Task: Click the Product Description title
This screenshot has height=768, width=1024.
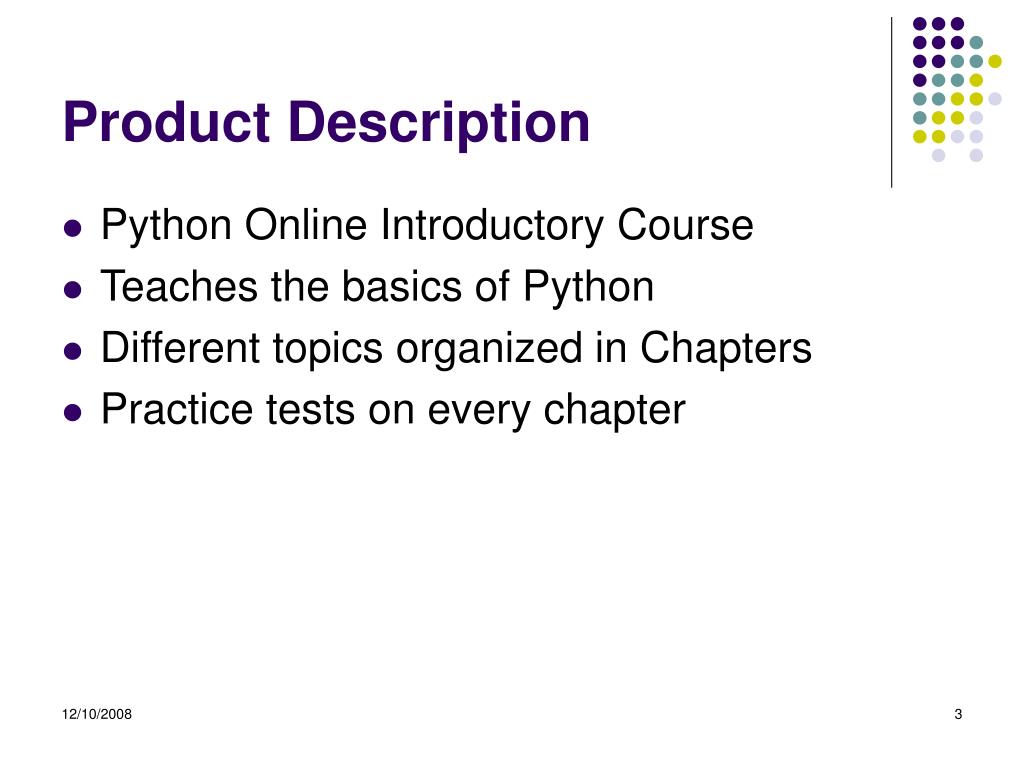Action: coord(327,123)
